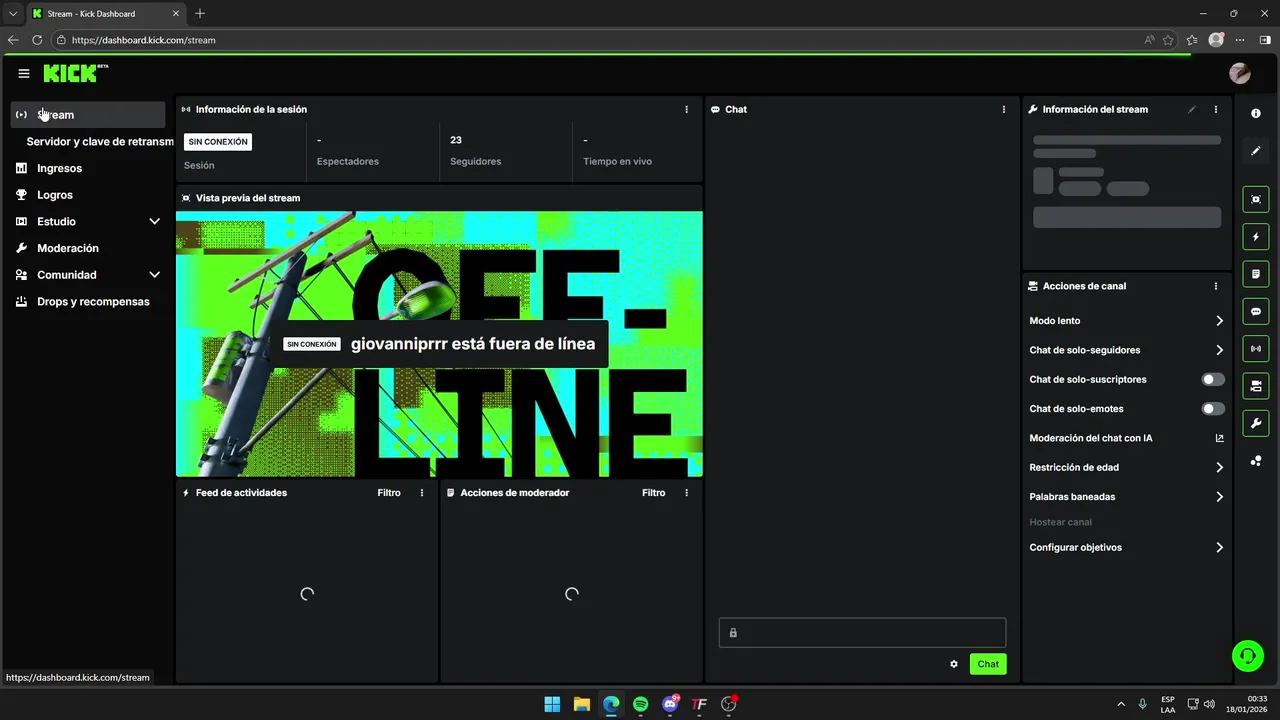Click the SIN CONEXIÓN session badge
The height and width of the screenshot is (720, 1280).
click(x=218, y=142)
